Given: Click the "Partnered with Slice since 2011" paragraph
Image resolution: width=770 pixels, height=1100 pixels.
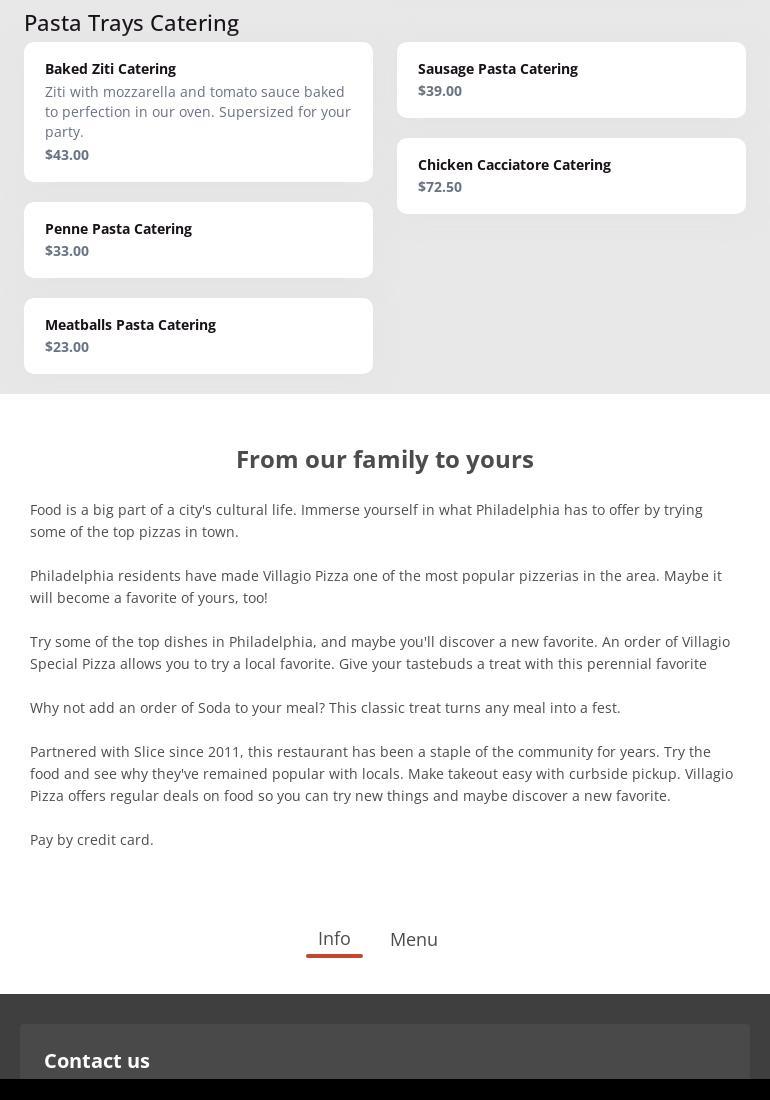Looking at the screenshot, I should 381,774.
